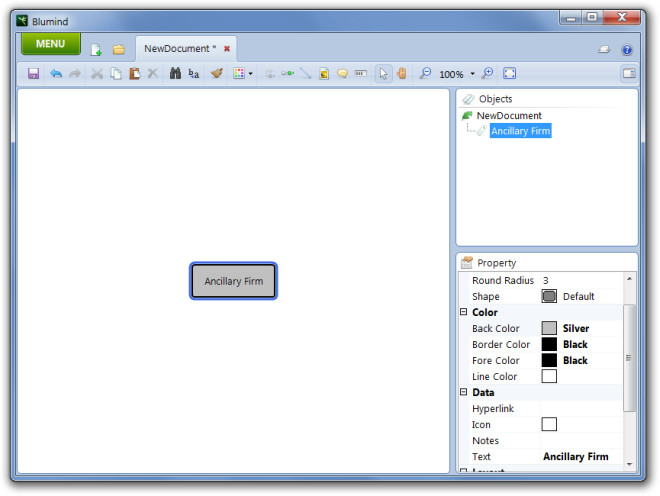Click the Notes property field
The height and width of the screenshot is (496, 660).
[x=581, y=440]
